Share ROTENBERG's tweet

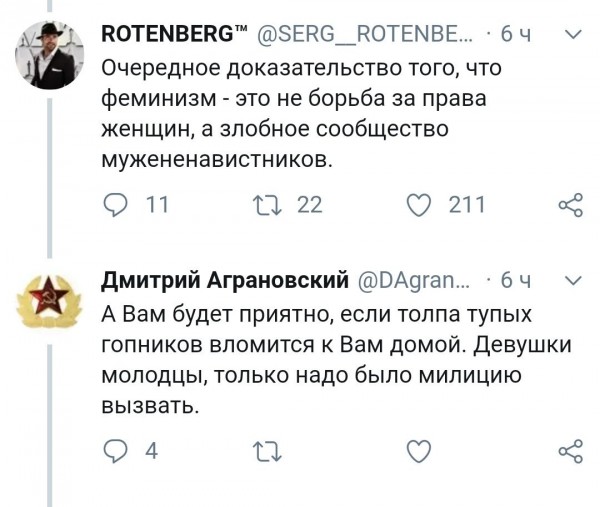568,205
